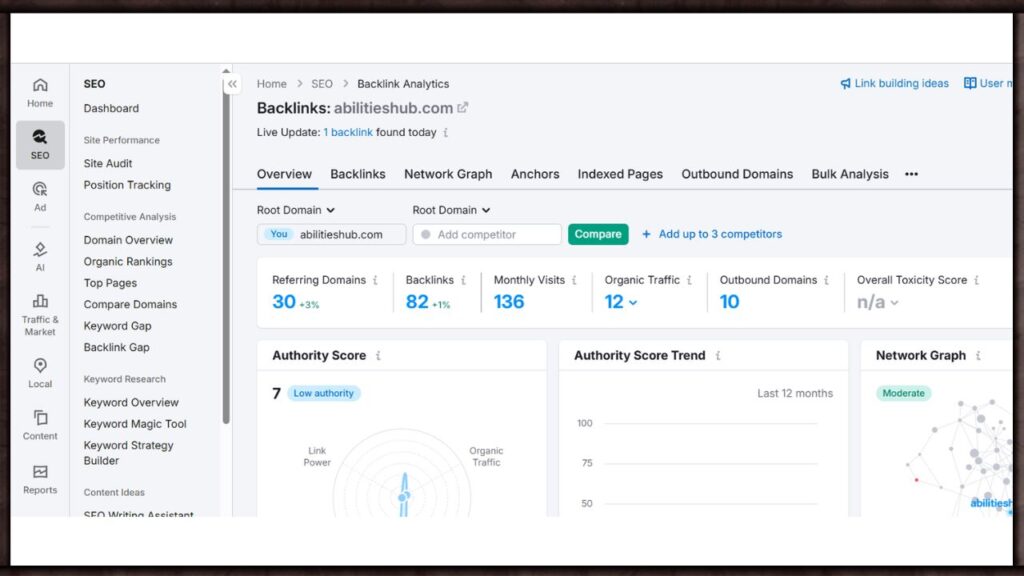Open the AI section icon
Image resolution: width=1024 pixels, height=576 pixels.
pos(40,257)
